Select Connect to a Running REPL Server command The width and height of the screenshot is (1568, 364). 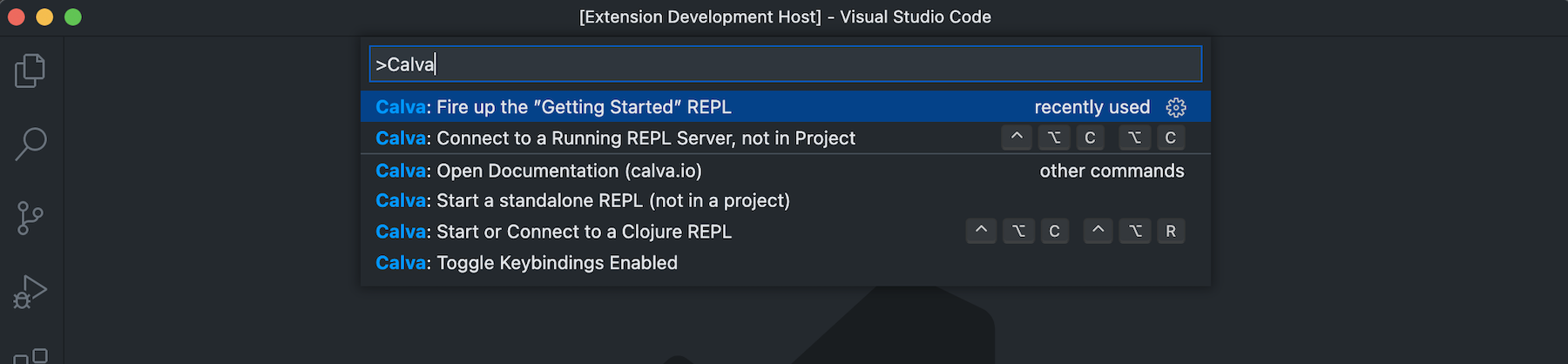[615, 138]
